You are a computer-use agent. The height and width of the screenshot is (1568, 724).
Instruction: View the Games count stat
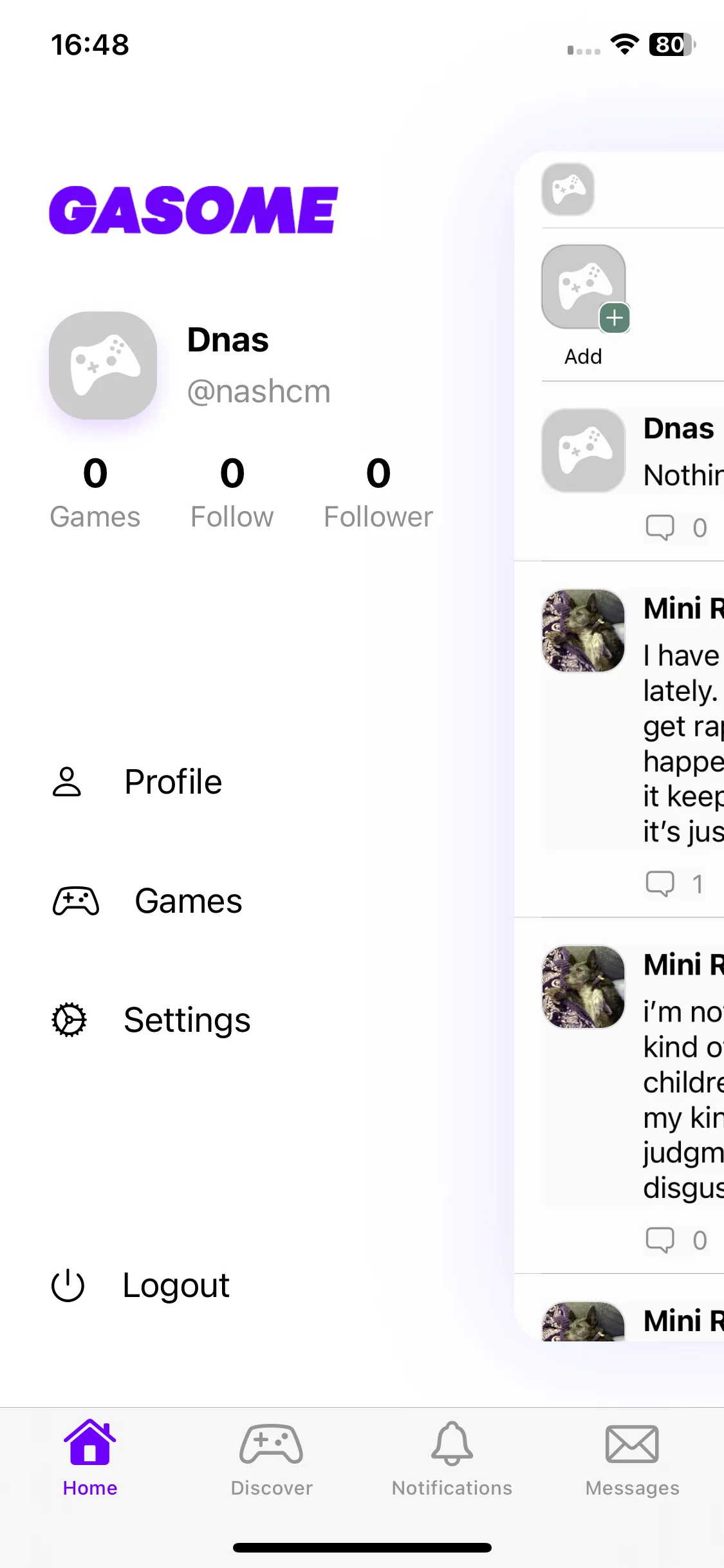[x=95, y=492]
